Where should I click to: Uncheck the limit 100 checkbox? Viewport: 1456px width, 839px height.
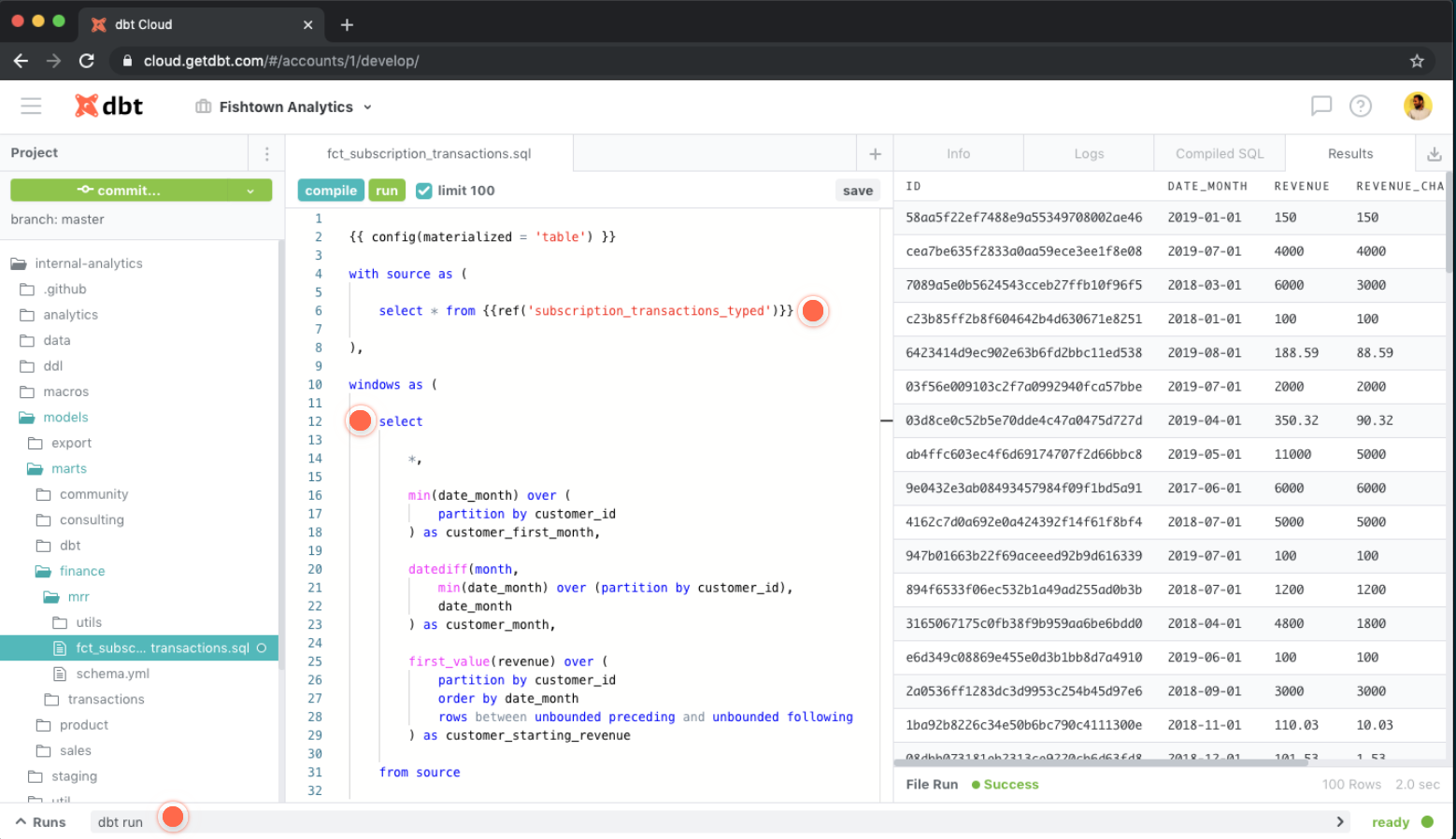(x=424, y=191)
